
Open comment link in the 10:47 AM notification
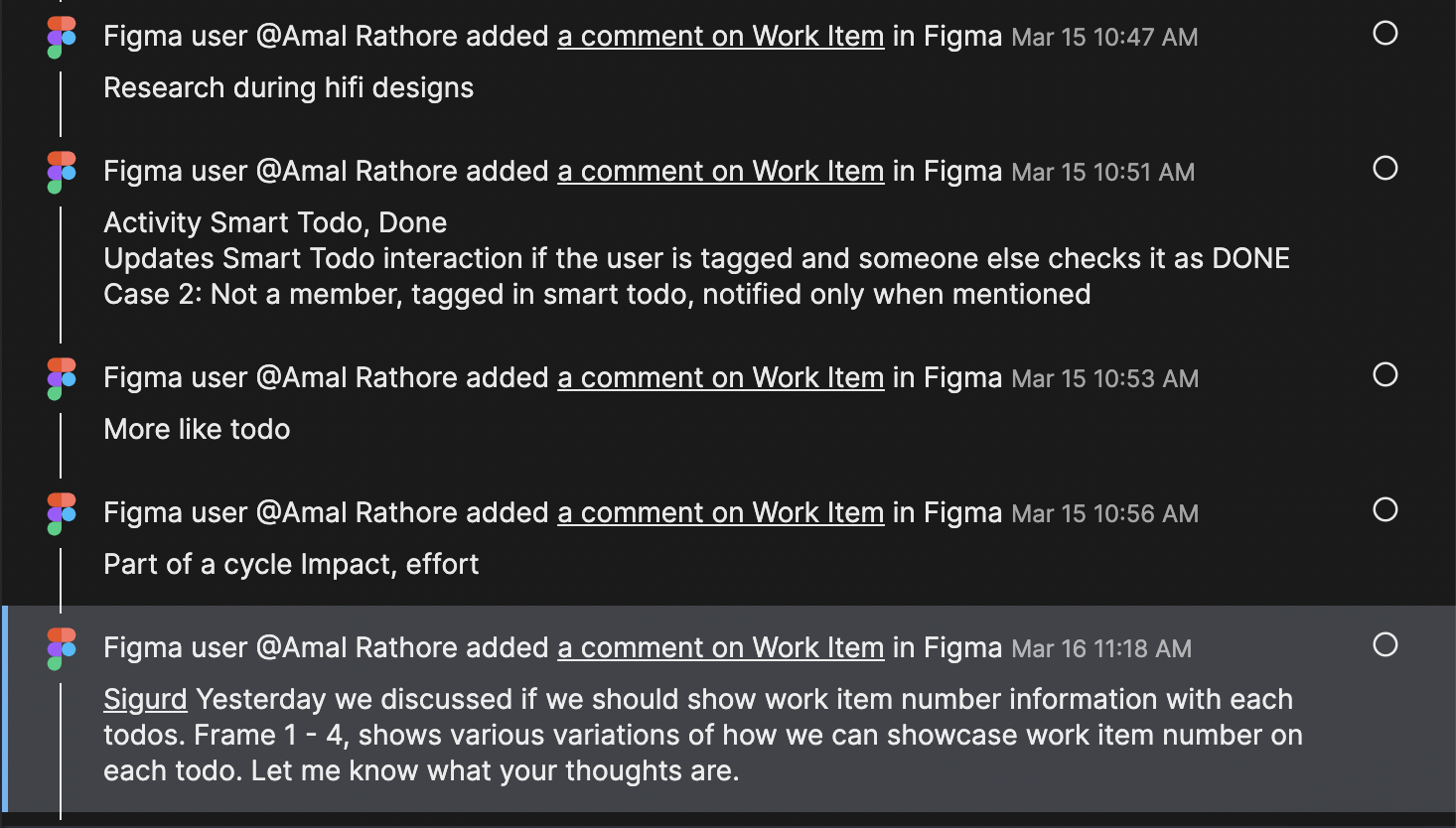click(720, 37)
